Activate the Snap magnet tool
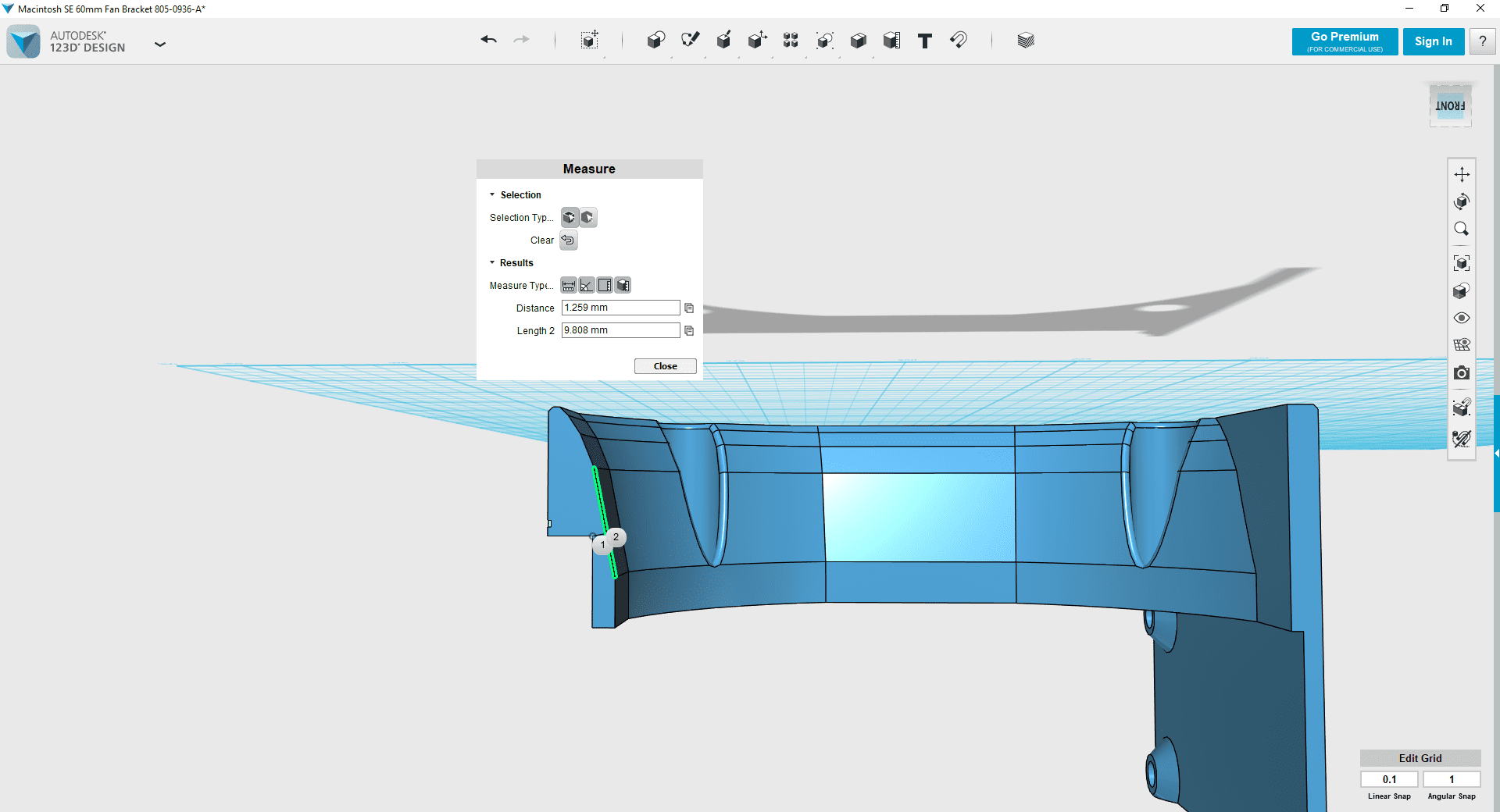Viewport: 1500px width, 812px height. tap(959, 41)
